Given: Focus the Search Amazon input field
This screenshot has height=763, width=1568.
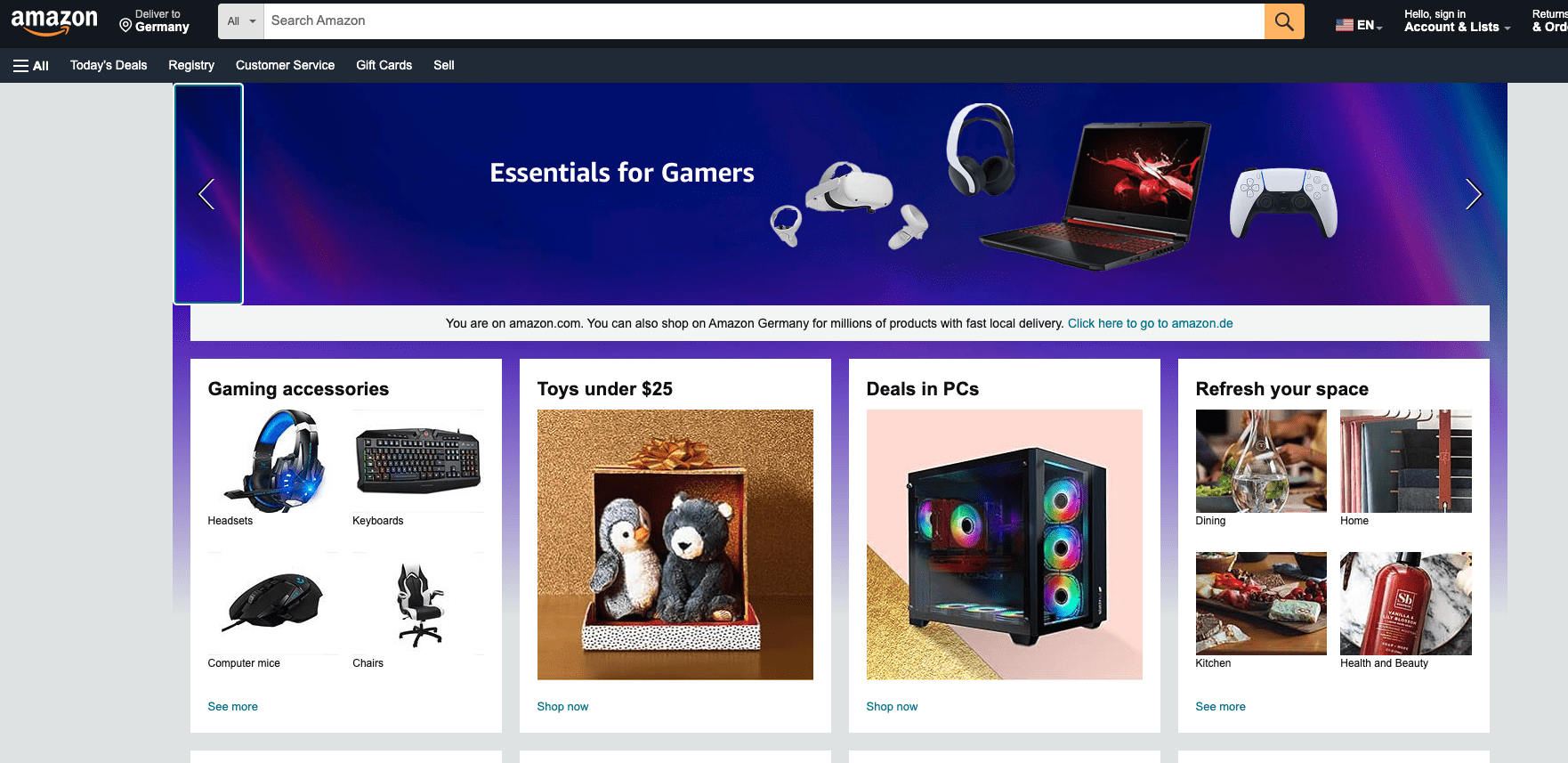Looking at the screenshot, I should [764, 21].
